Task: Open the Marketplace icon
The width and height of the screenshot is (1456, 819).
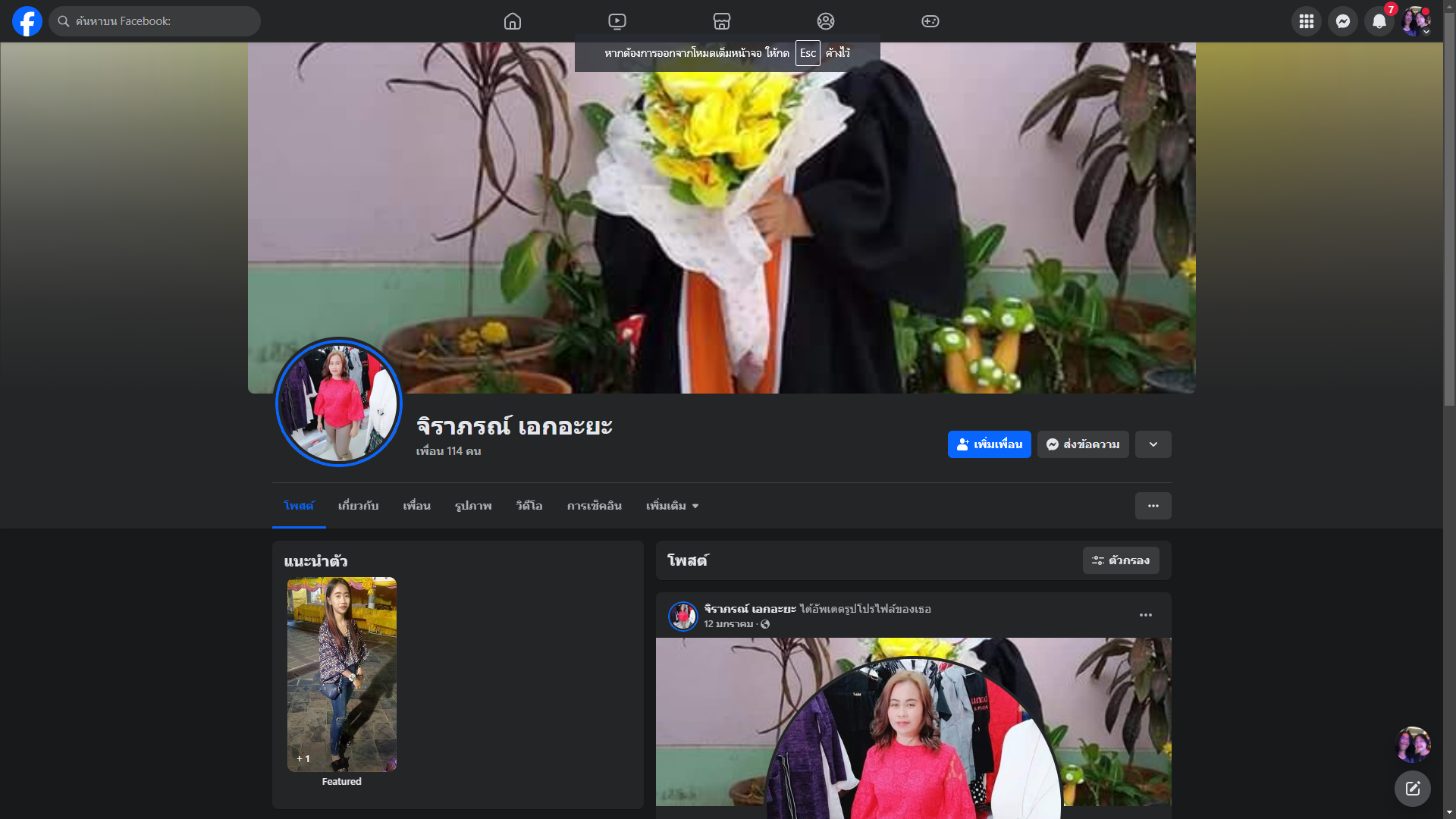Action: [722, 21]
